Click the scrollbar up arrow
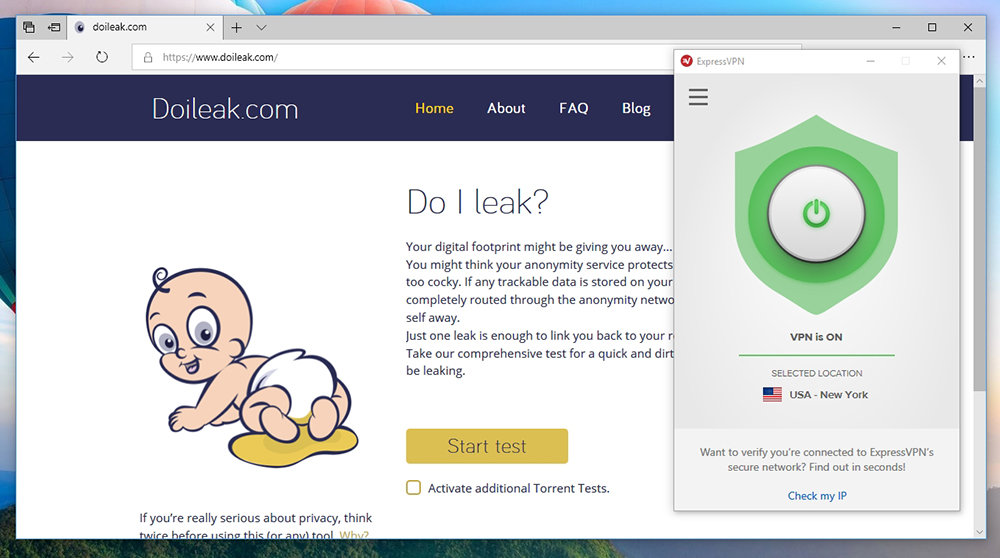This screenshot has height=558, width=1000. 980,81
